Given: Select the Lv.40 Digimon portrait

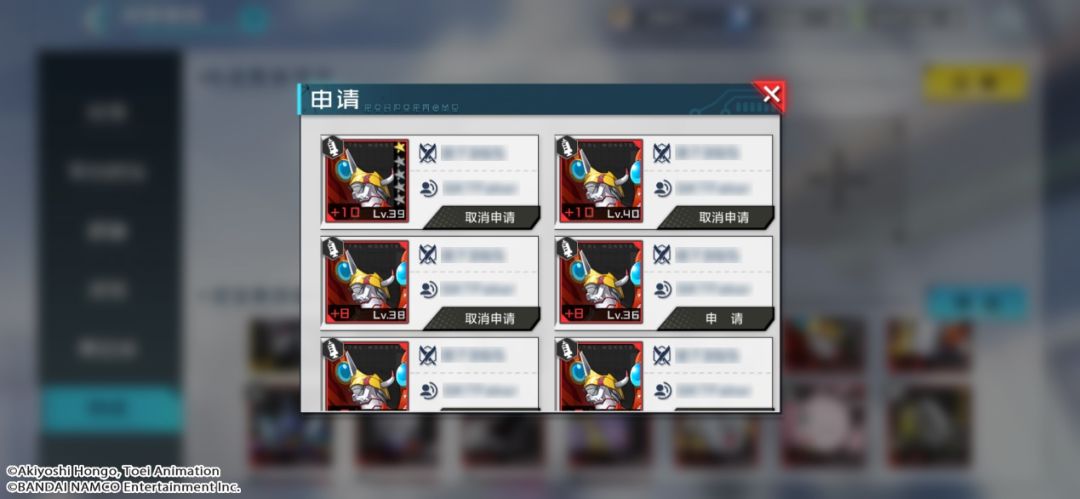Looking at the screenshot, I should [601, 181].
